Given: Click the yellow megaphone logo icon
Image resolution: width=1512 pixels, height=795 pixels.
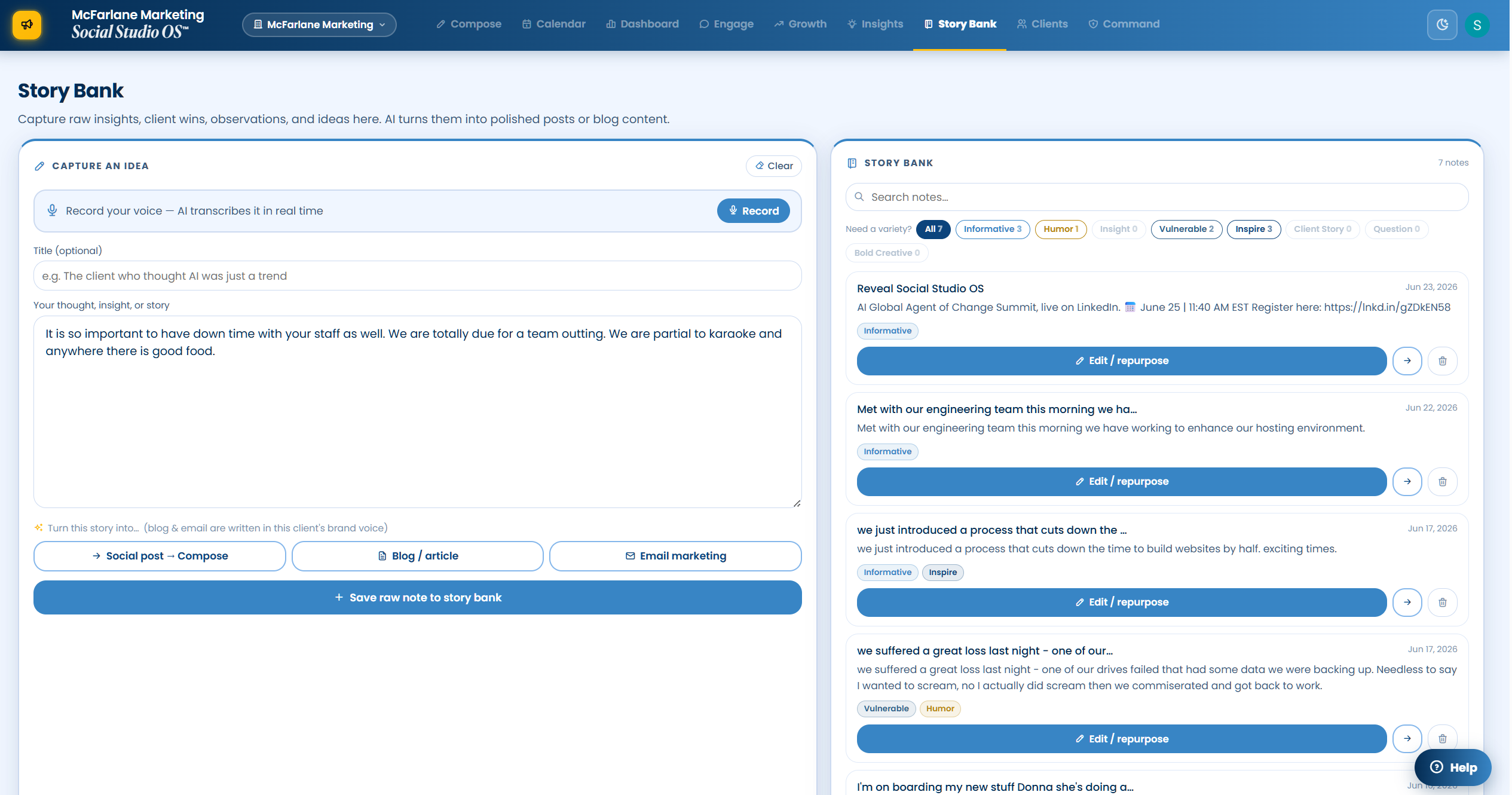Looking at the screenshot, I should 27,25.
